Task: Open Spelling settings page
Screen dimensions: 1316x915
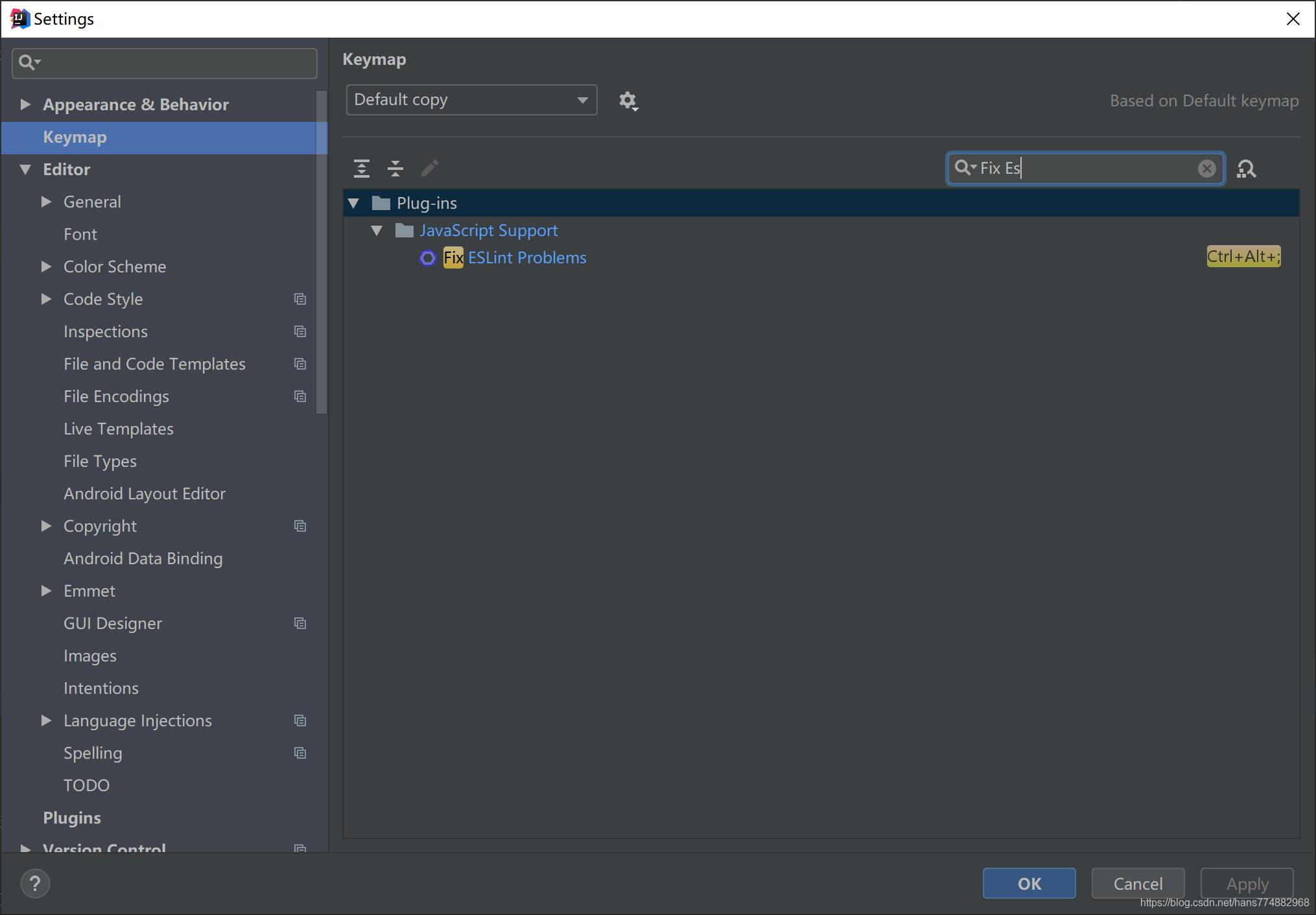Action: (93, 753)
